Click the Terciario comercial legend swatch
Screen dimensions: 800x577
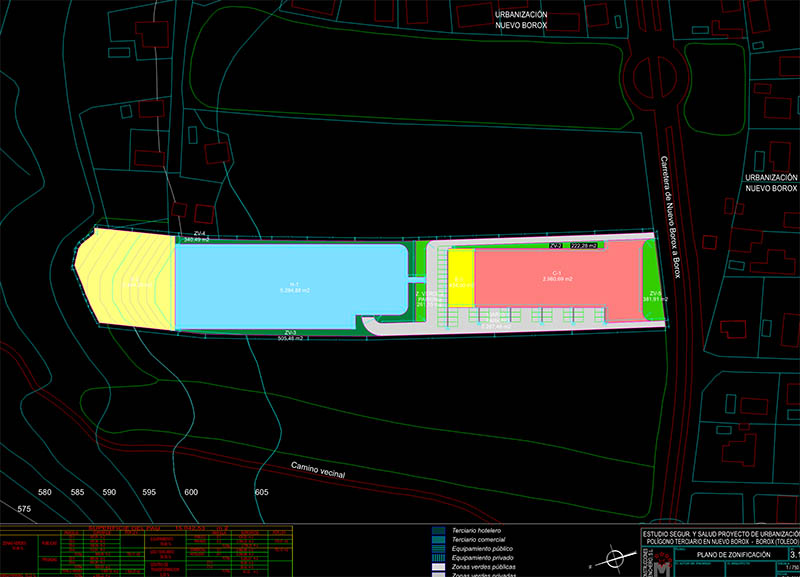point(438,540)
